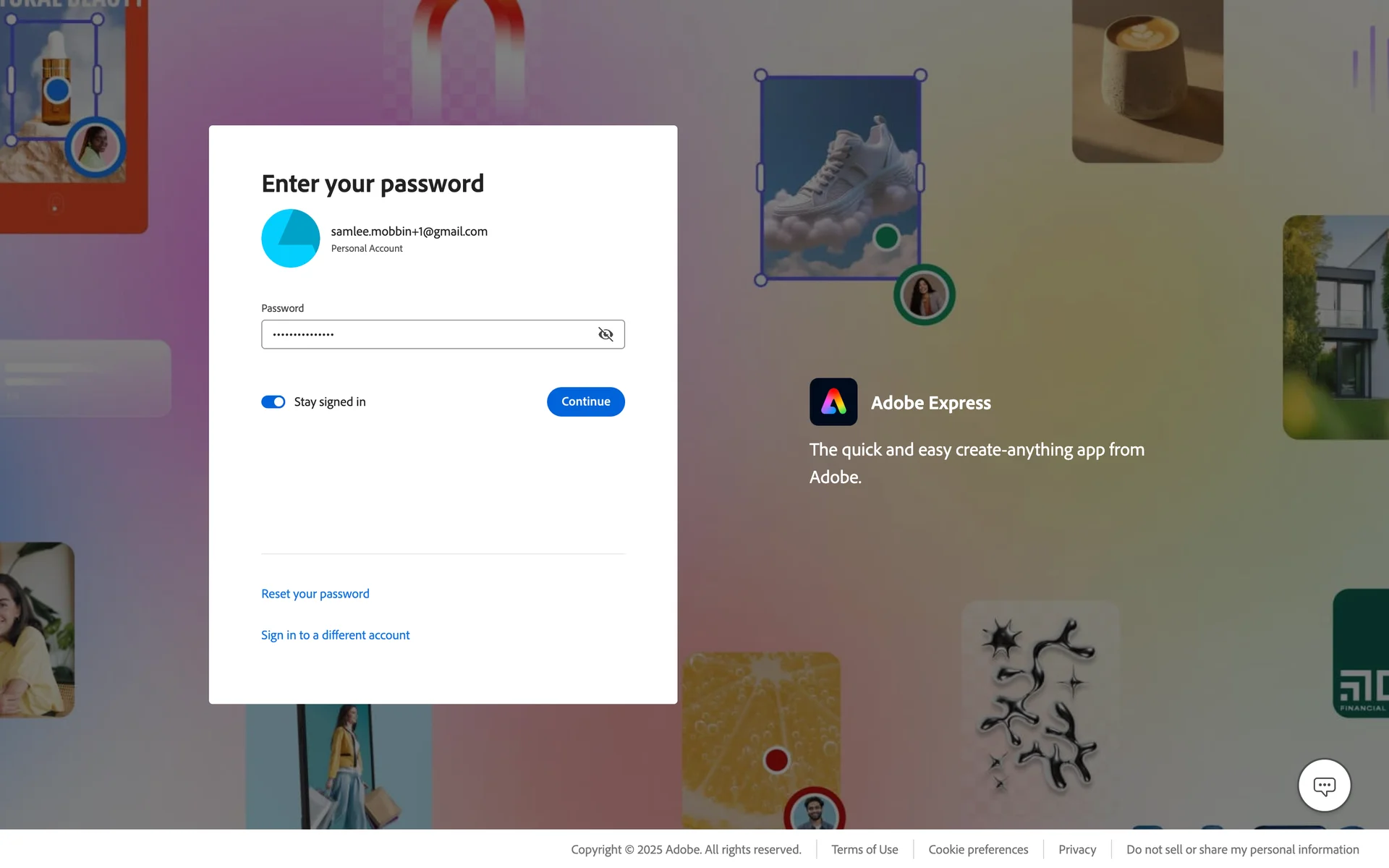Click the Continue button

click(x=586, y=401)
